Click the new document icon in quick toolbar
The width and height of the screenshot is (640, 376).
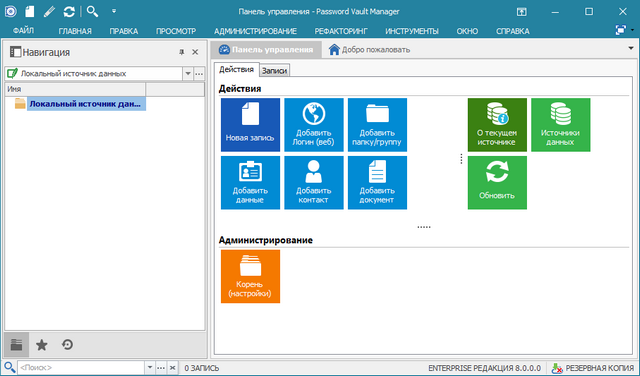29,11
